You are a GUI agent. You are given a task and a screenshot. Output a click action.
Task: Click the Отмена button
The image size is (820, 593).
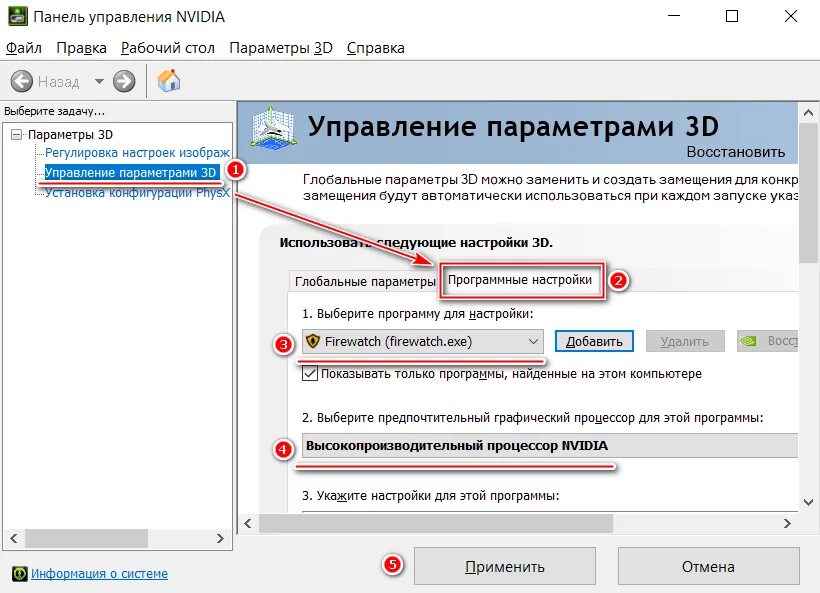708,566
